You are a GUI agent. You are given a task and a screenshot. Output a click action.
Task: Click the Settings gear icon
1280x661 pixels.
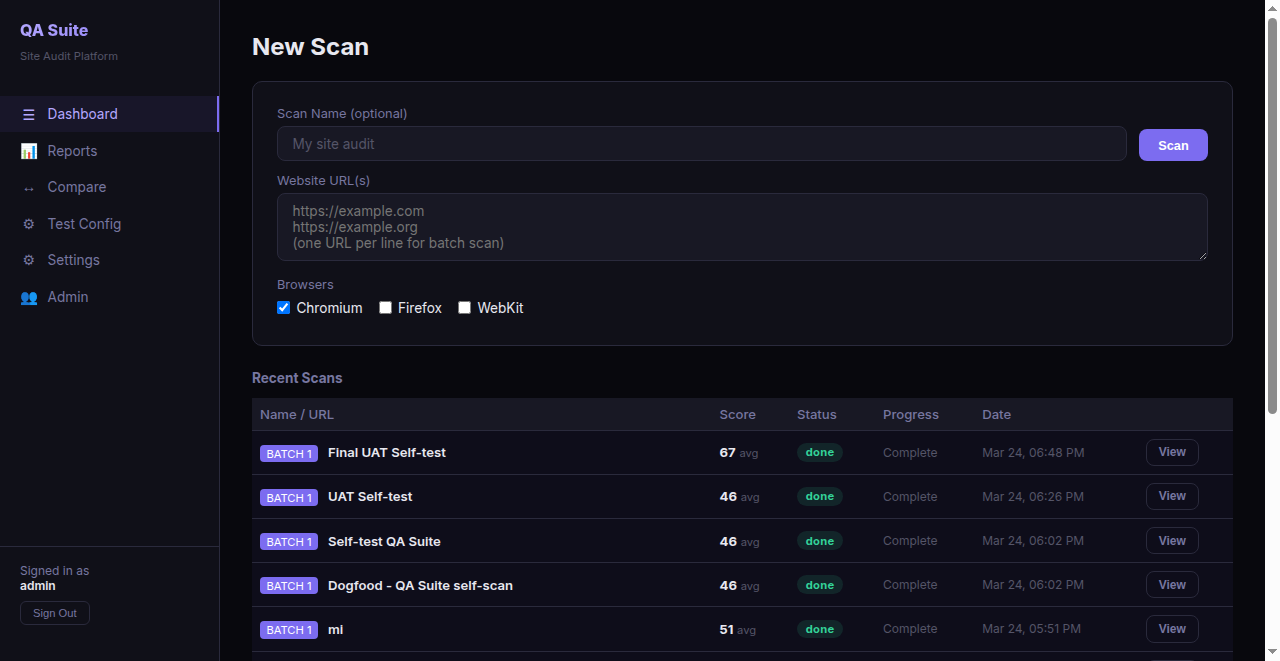pyautogui.click(x=28, y=260)
